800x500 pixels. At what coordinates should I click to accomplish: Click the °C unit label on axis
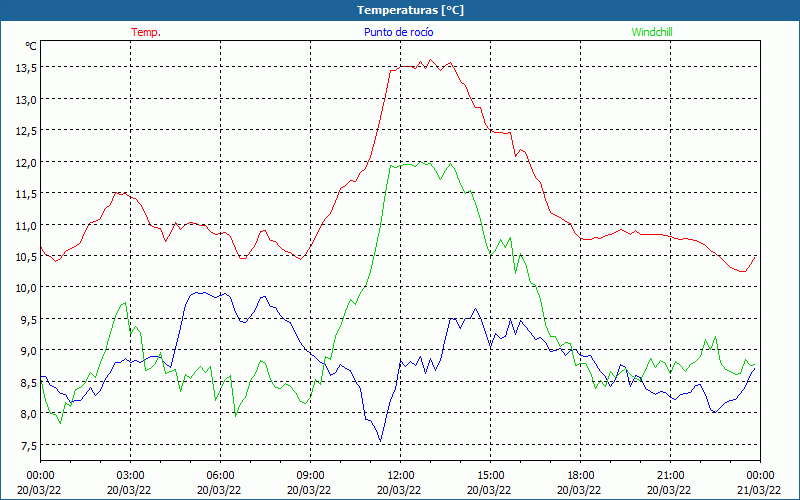pyautogui.click(x=31, y=46)
